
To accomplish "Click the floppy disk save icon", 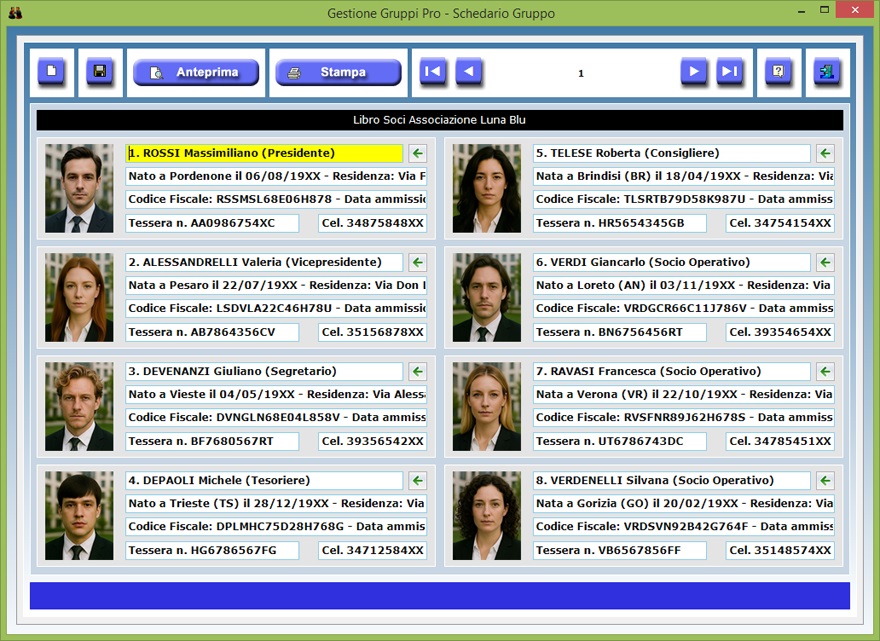I will click(100, 72).
